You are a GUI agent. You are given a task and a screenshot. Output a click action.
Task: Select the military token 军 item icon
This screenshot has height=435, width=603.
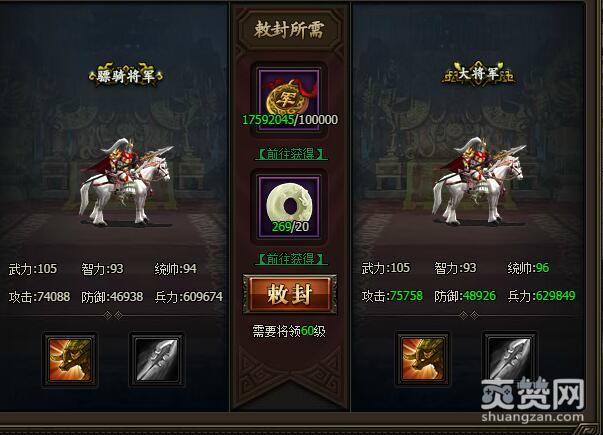pos(290,100)
